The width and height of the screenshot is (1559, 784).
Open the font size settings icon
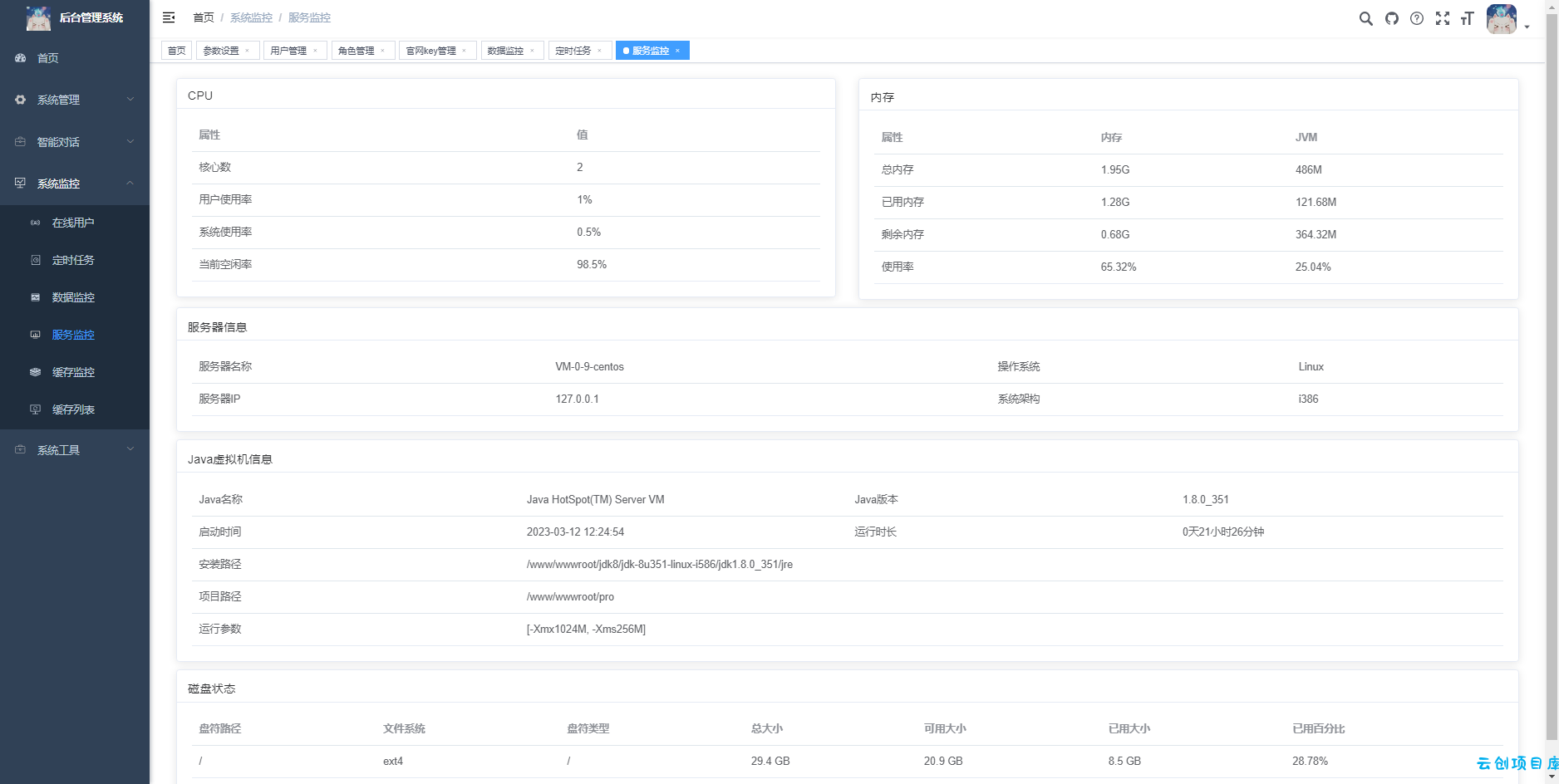1468,18
